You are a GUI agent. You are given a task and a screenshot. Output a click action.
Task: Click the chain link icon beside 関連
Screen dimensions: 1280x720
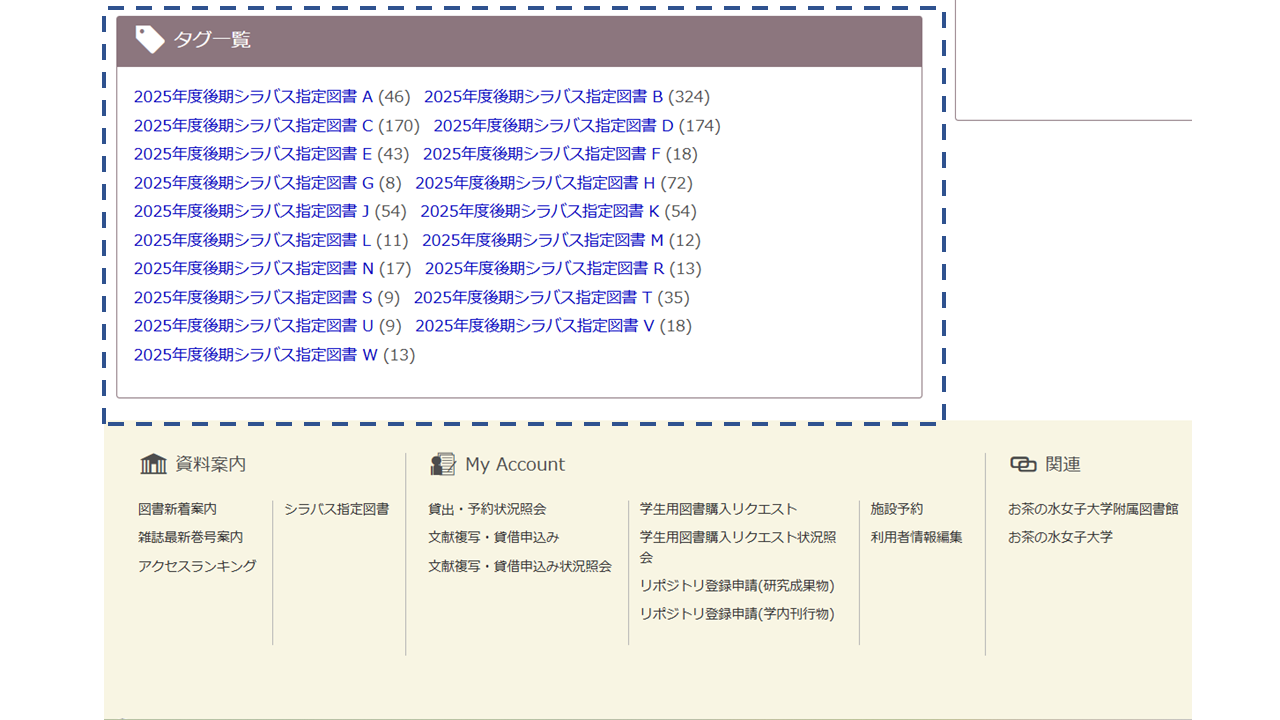coord(1023,464)
